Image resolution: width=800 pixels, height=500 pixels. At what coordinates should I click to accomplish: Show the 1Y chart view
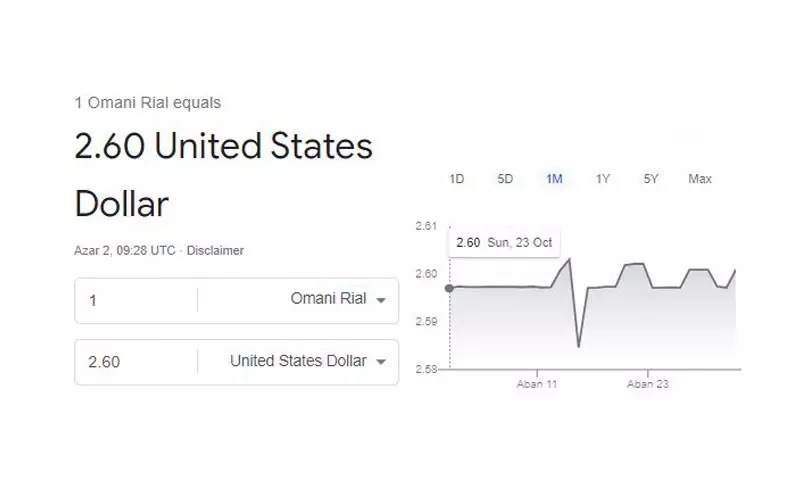603,179
